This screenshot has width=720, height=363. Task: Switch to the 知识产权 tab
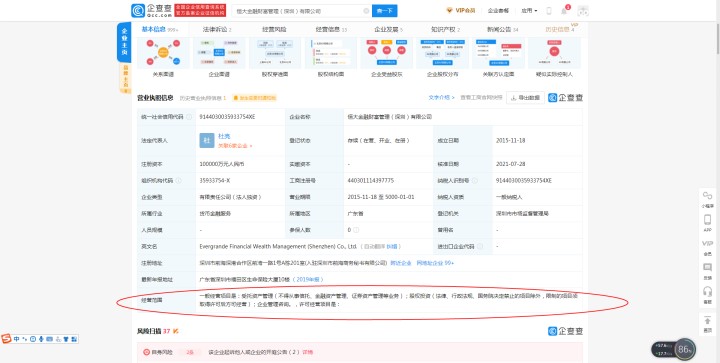coord(445,29)
